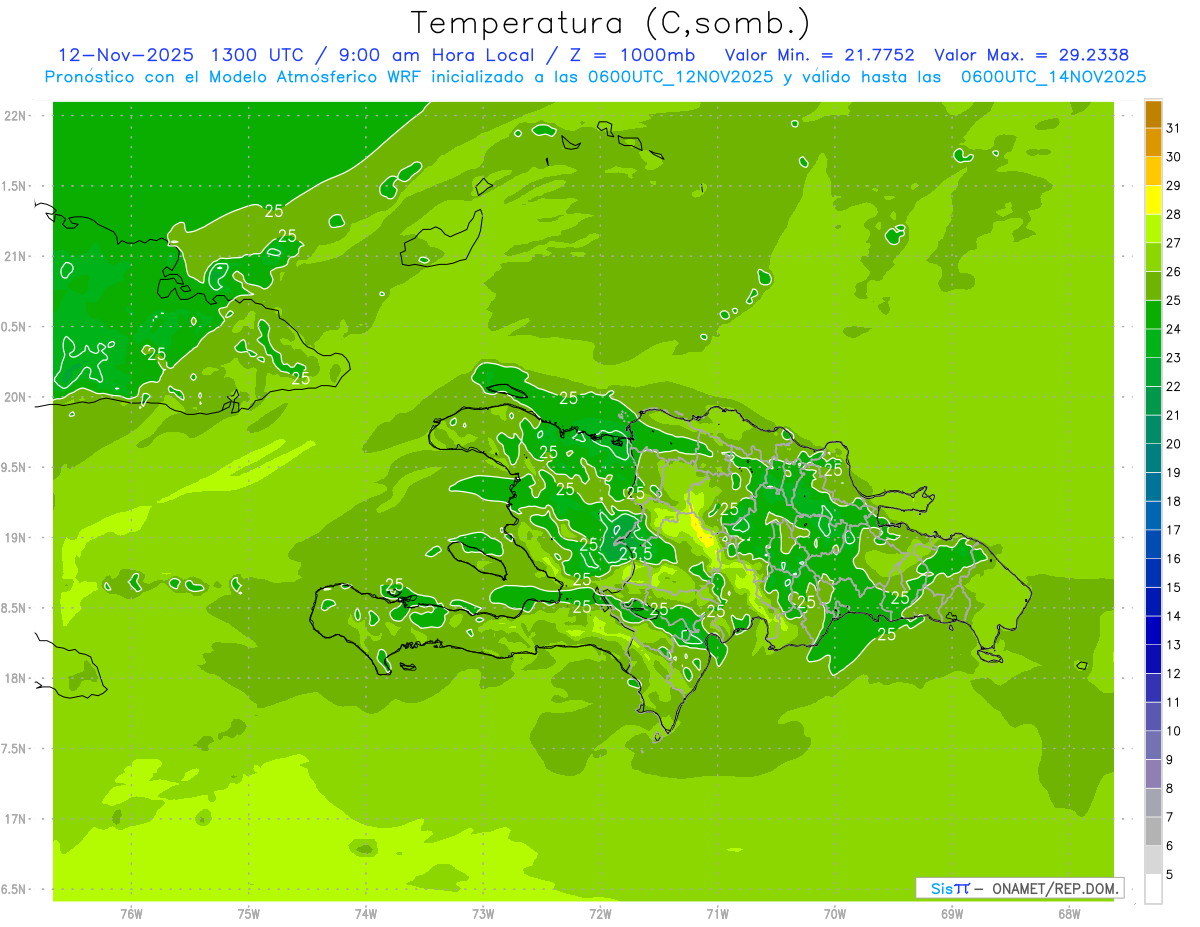Click the legend value 31

tap(1174, 128)
